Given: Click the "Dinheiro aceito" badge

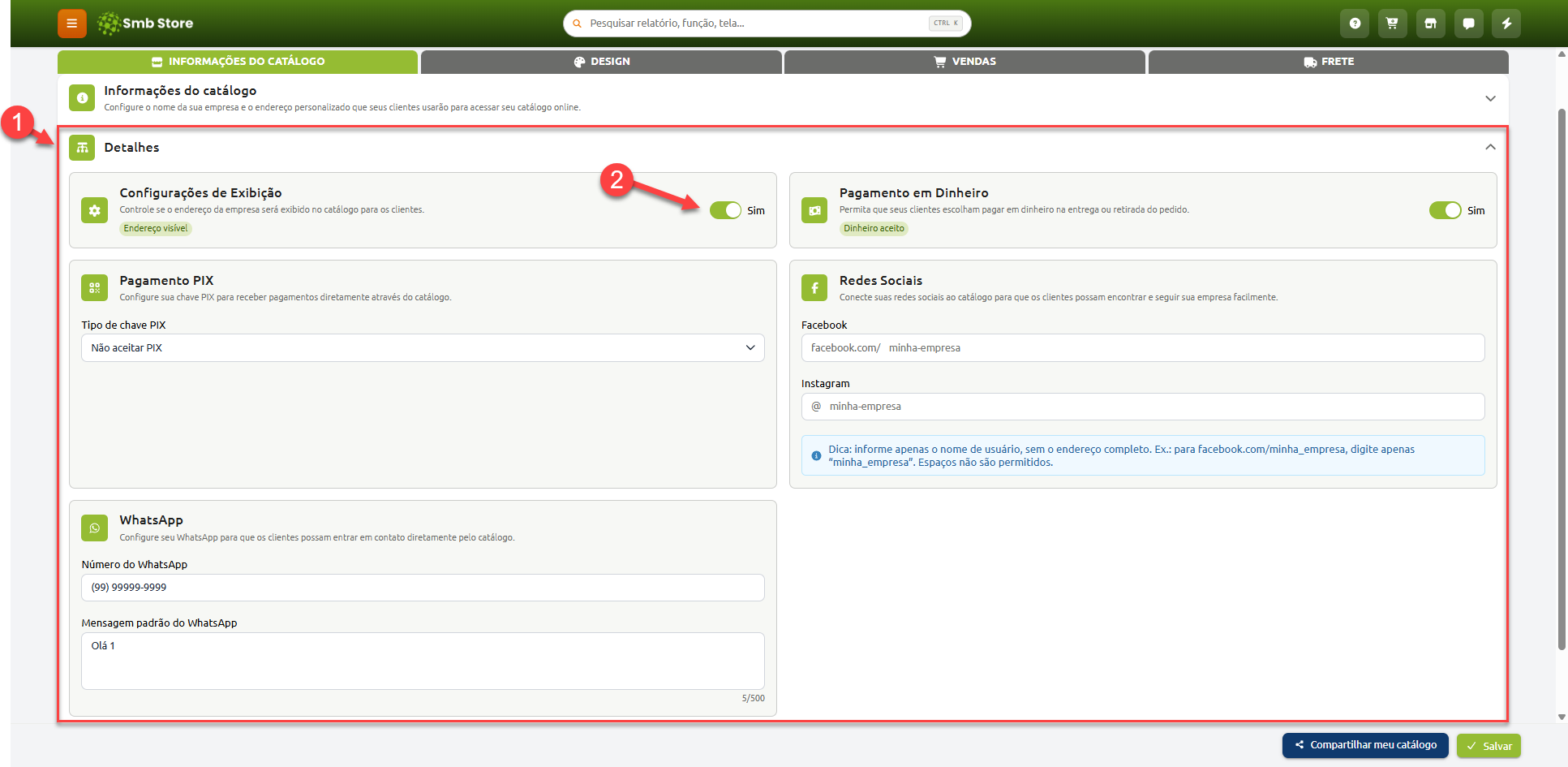Looking at the screenshot, I should coord(874,229).
